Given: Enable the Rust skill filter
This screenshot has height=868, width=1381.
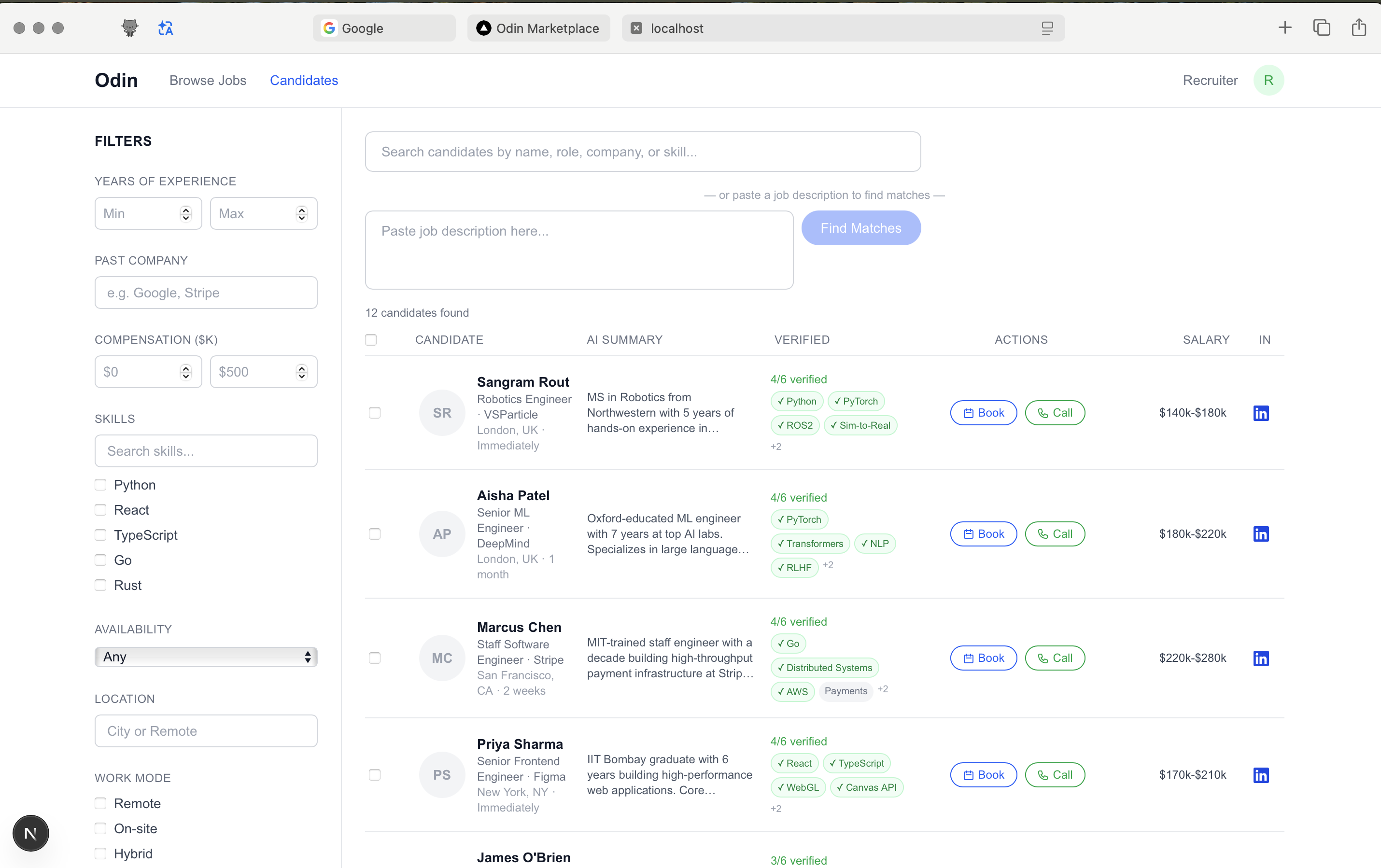Looking at the screenshot, I should [100, 586].
